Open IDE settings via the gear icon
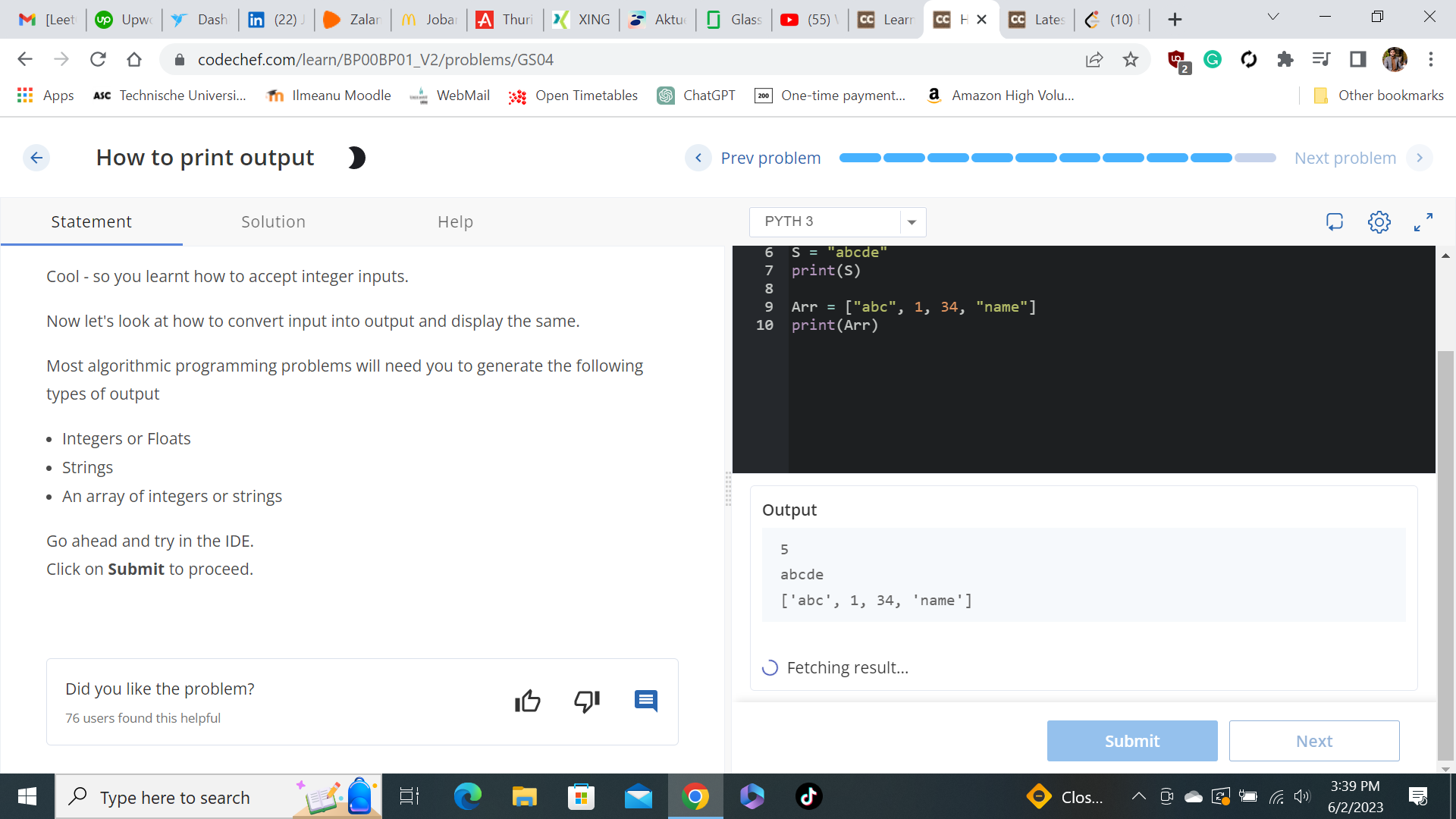The height and width of the screenshot is (819, 1456). tap(1379, 221)
